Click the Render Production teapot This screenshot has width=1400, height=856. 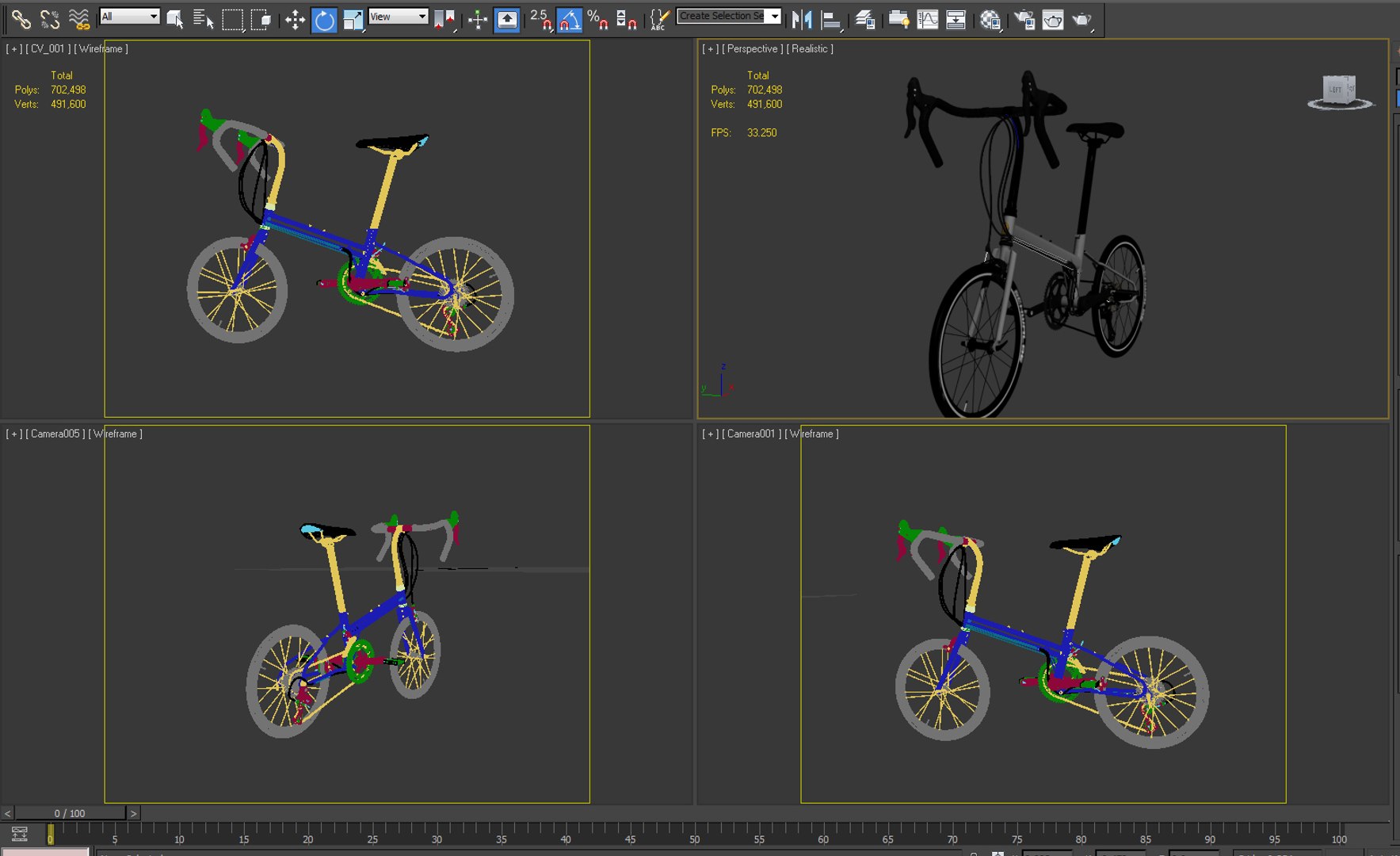point(1082,19)
